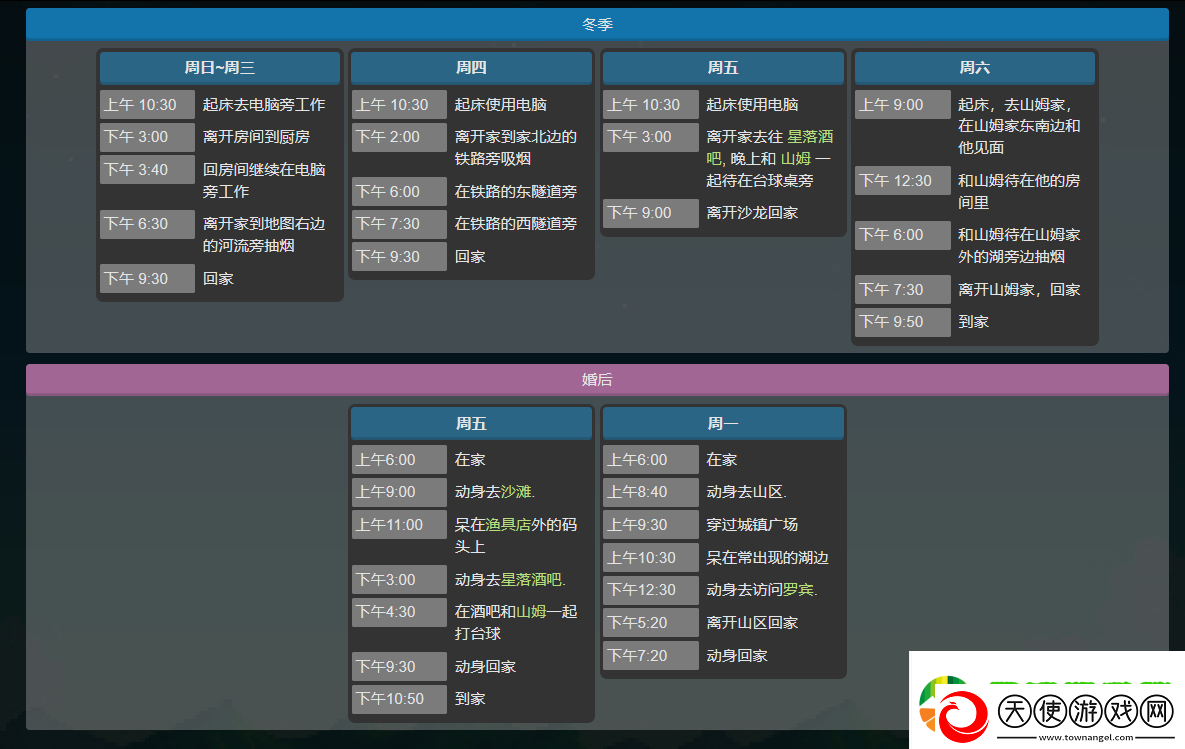This screenshot has height=749, width=1185.
Task: Select the 周六 table header
Action: coord(975,67)
